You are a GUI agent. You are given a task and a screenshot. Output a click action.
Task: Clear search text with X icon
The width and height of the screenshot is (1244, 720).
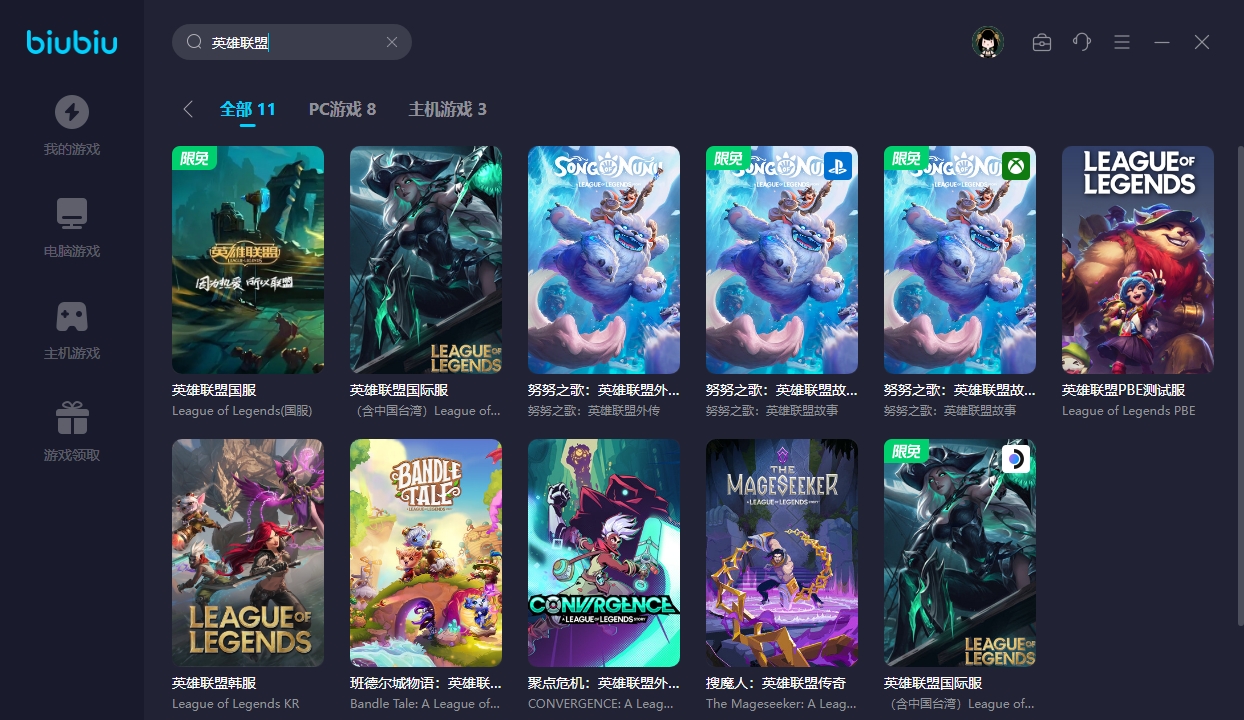pyautogui.click(x=392, y=42)
